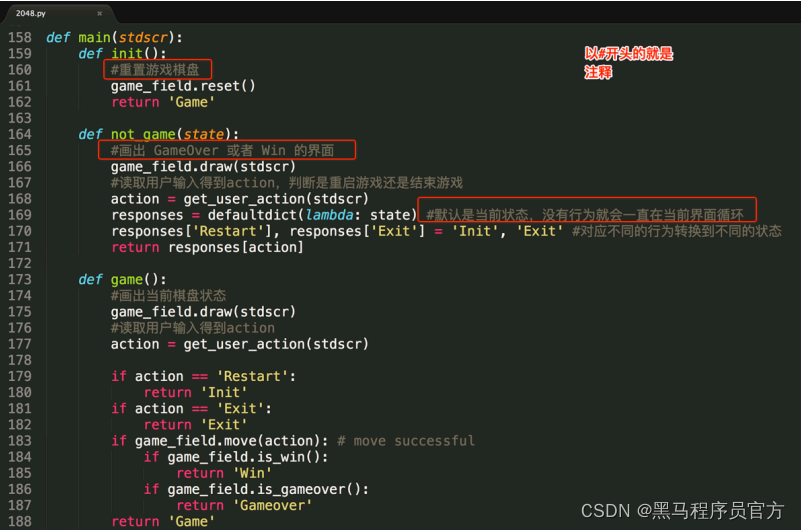Close the 2048.py tab
Image resolution: width=801 pixels, height=530 pixels.
pyautogui.click(x=100, y=14)
